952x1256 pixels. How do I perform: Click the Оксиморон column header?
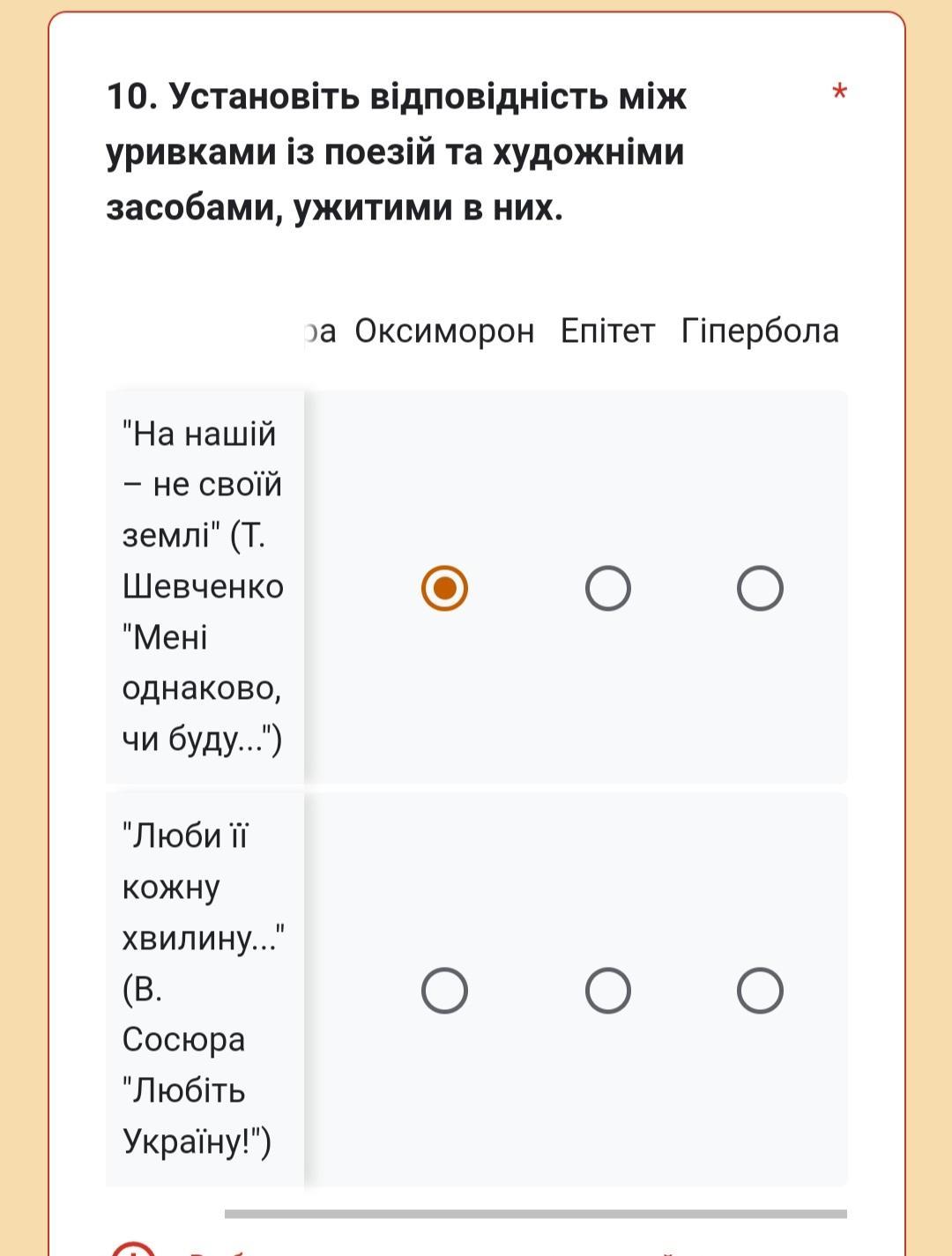point(444,331)
